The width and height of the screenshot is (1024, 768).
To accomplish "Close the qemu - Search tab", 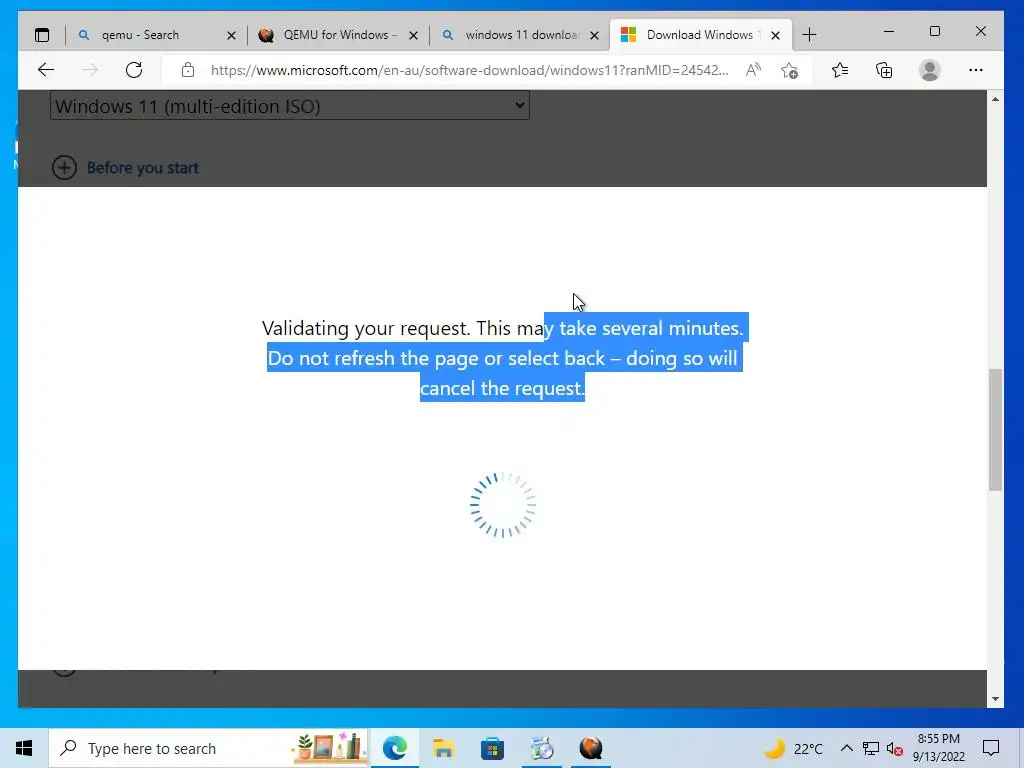I will click(x=231, y=35).
